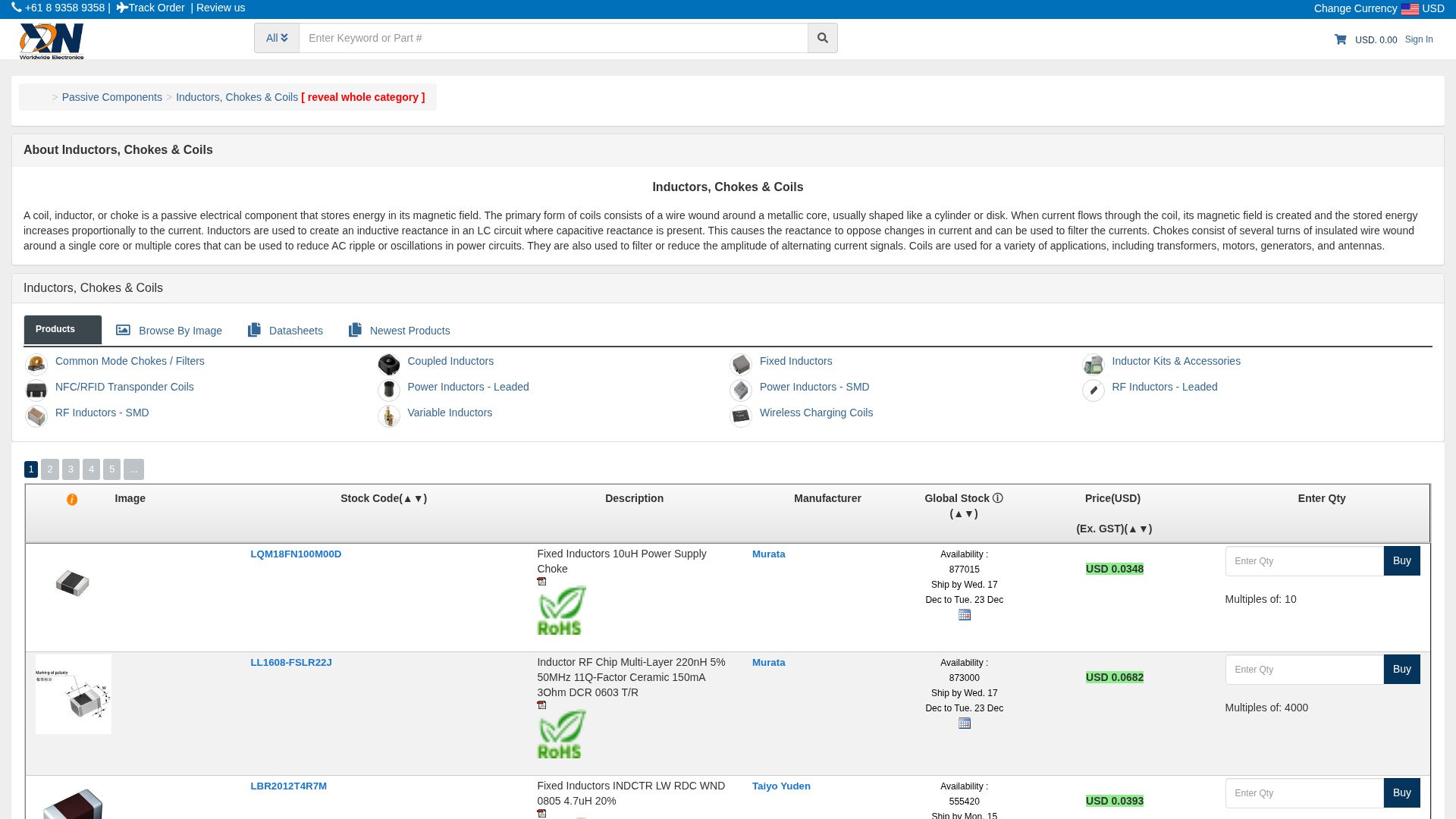
Task: Click the Fixed Inductors category icon
Action: 741,365
